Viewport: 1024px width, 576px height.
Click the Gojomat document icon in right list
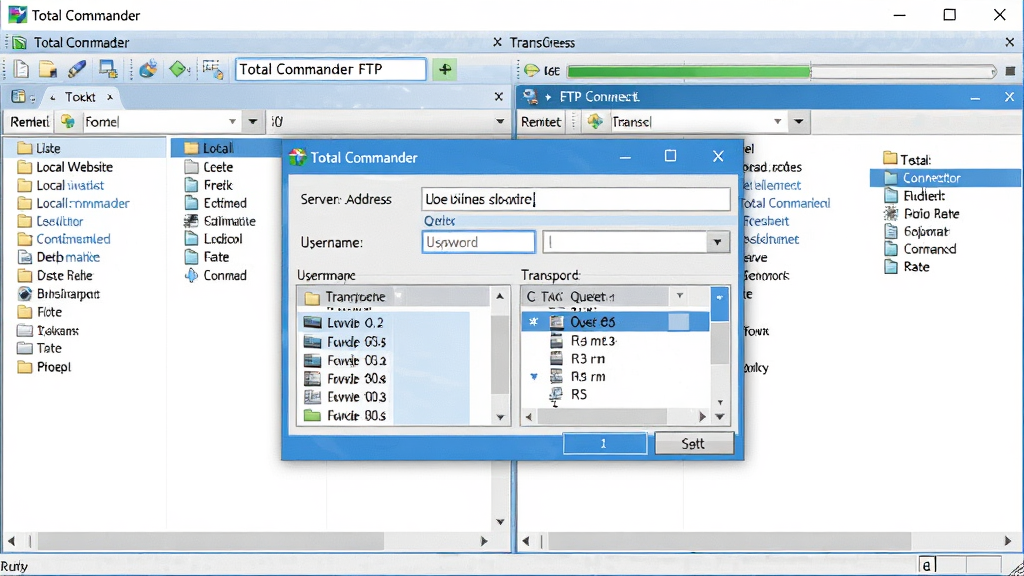(891, 231)
